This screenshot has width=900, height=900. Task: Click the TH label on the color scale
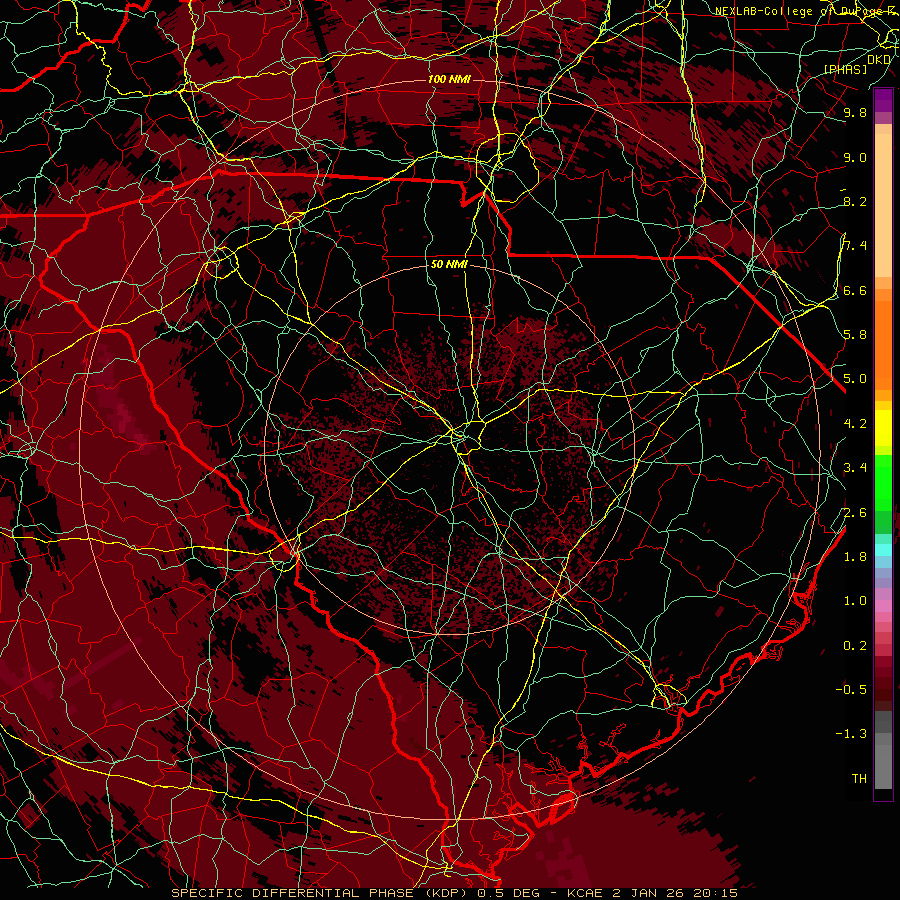[859, 779]
